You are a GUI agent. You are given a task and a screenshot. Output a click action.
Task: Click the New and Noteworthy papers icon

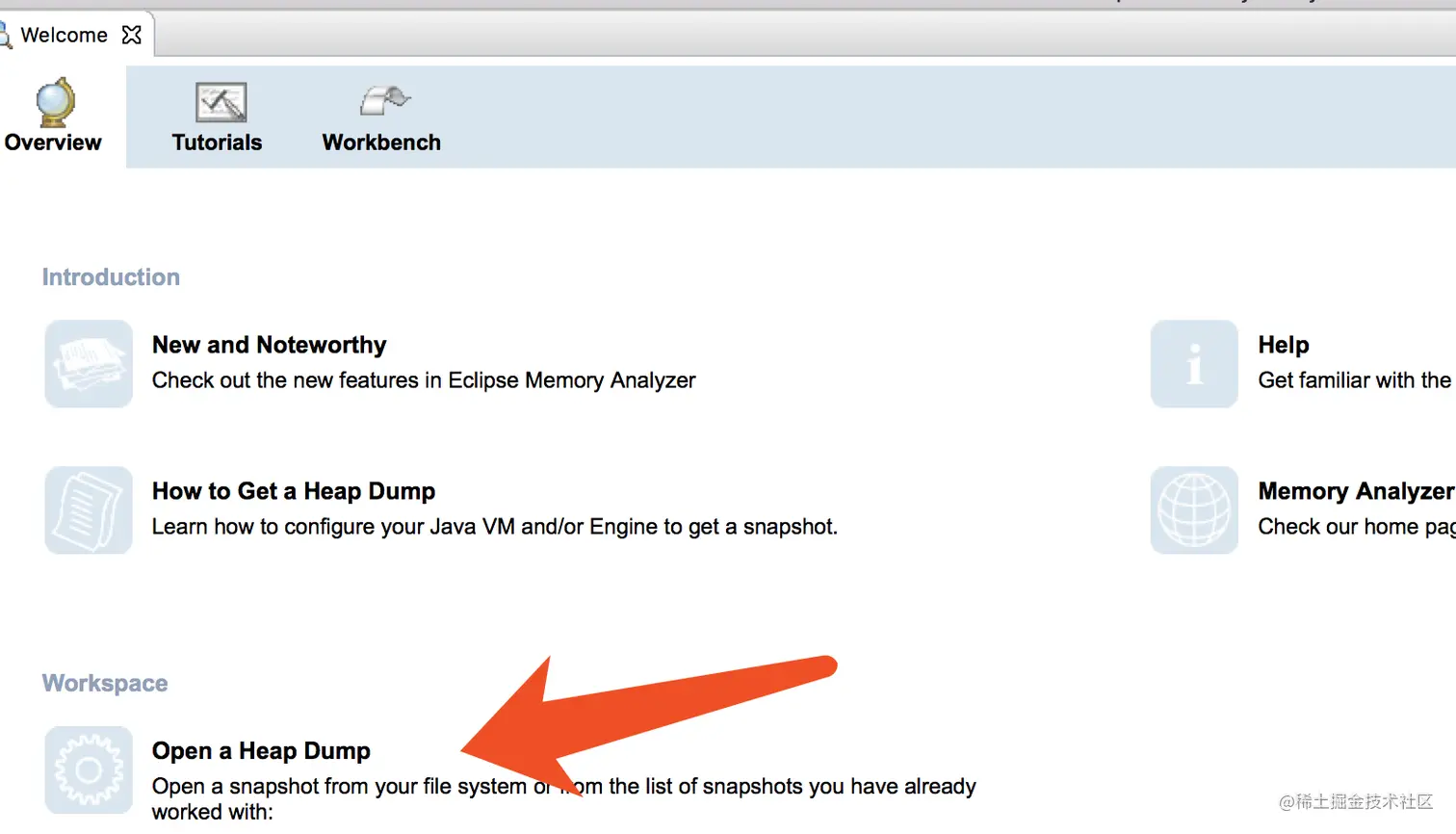tap(89, 364)
